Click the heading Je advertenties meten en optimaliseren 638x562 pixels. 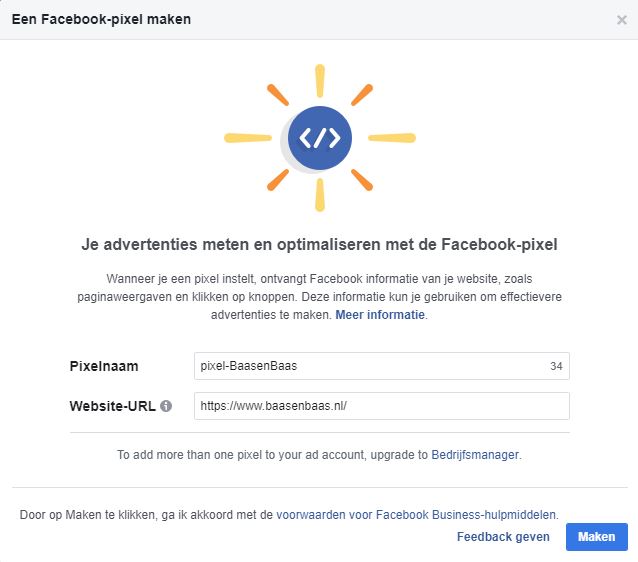click(x=319, y=245)
